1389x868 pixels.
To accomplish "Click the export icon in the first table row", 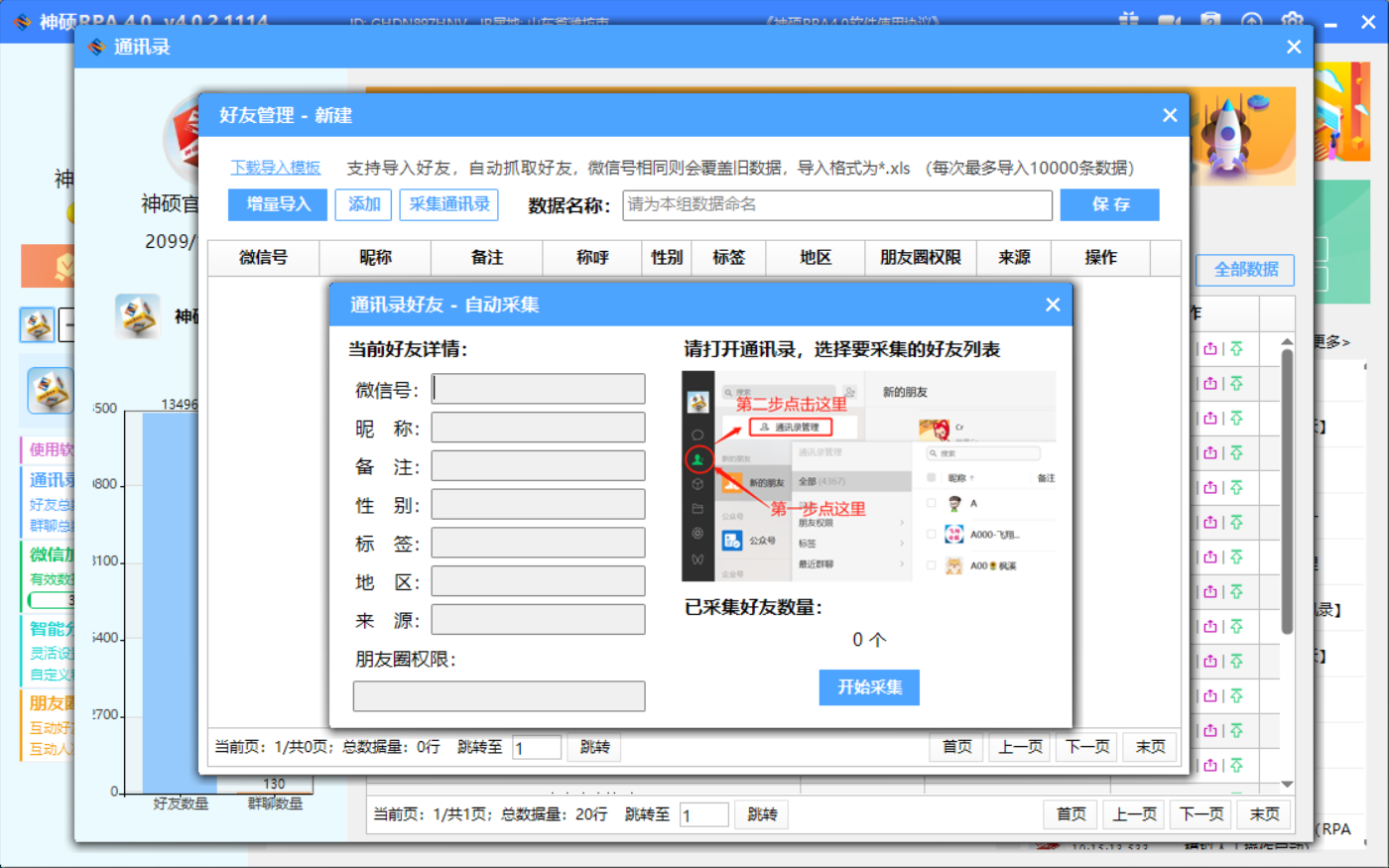I will pos(1210,349).
